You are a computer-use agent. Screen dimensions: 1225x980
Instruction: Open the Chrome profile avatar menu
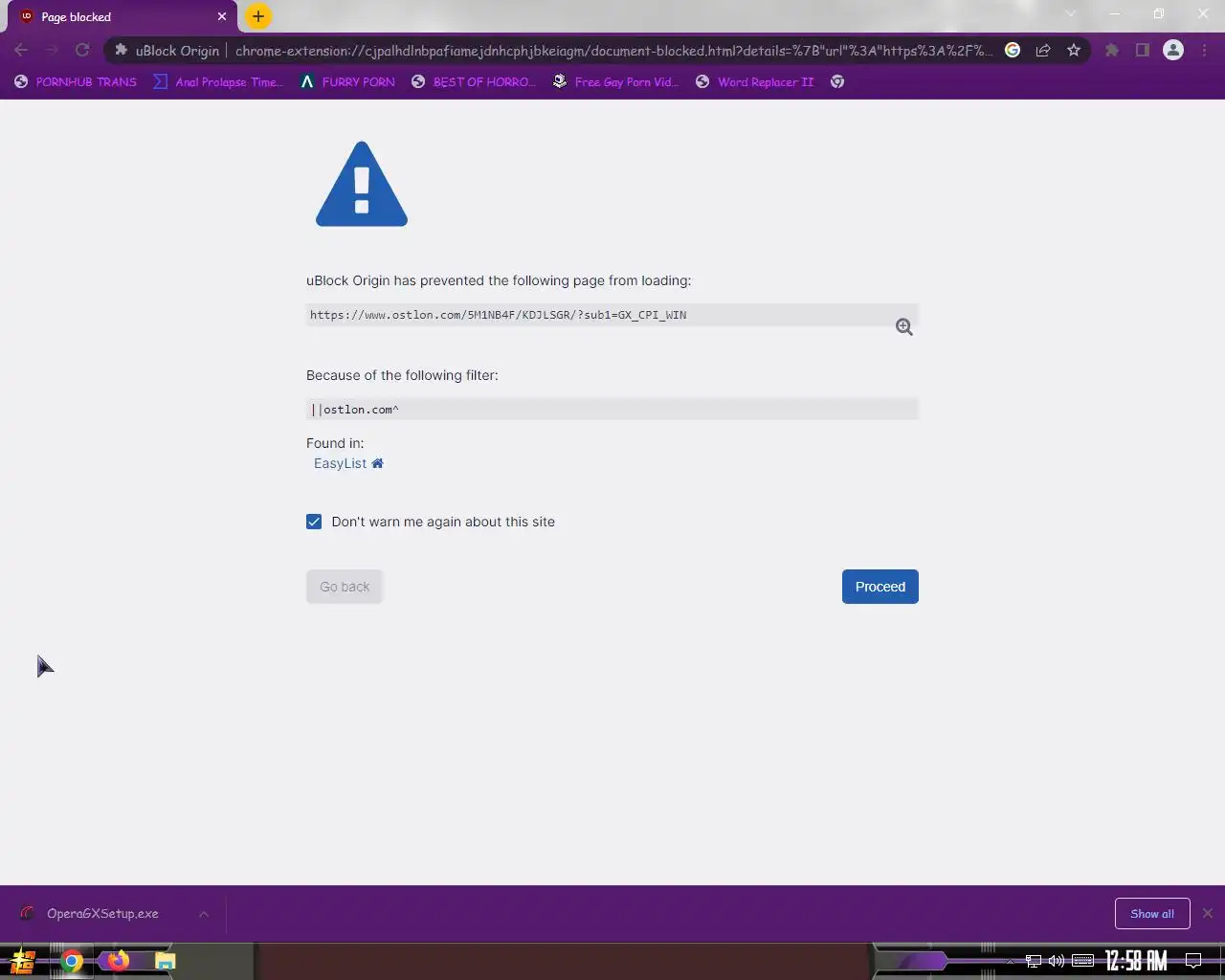[1173, 50]
